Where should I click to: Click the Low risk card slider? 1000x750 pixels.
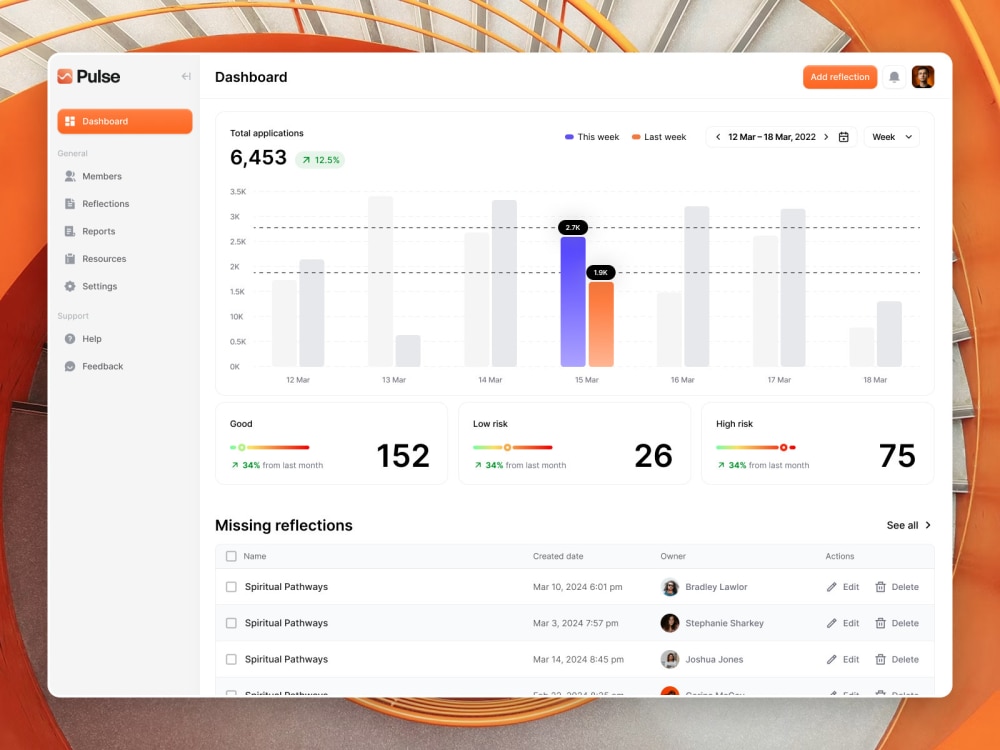[x=513, y=448]
